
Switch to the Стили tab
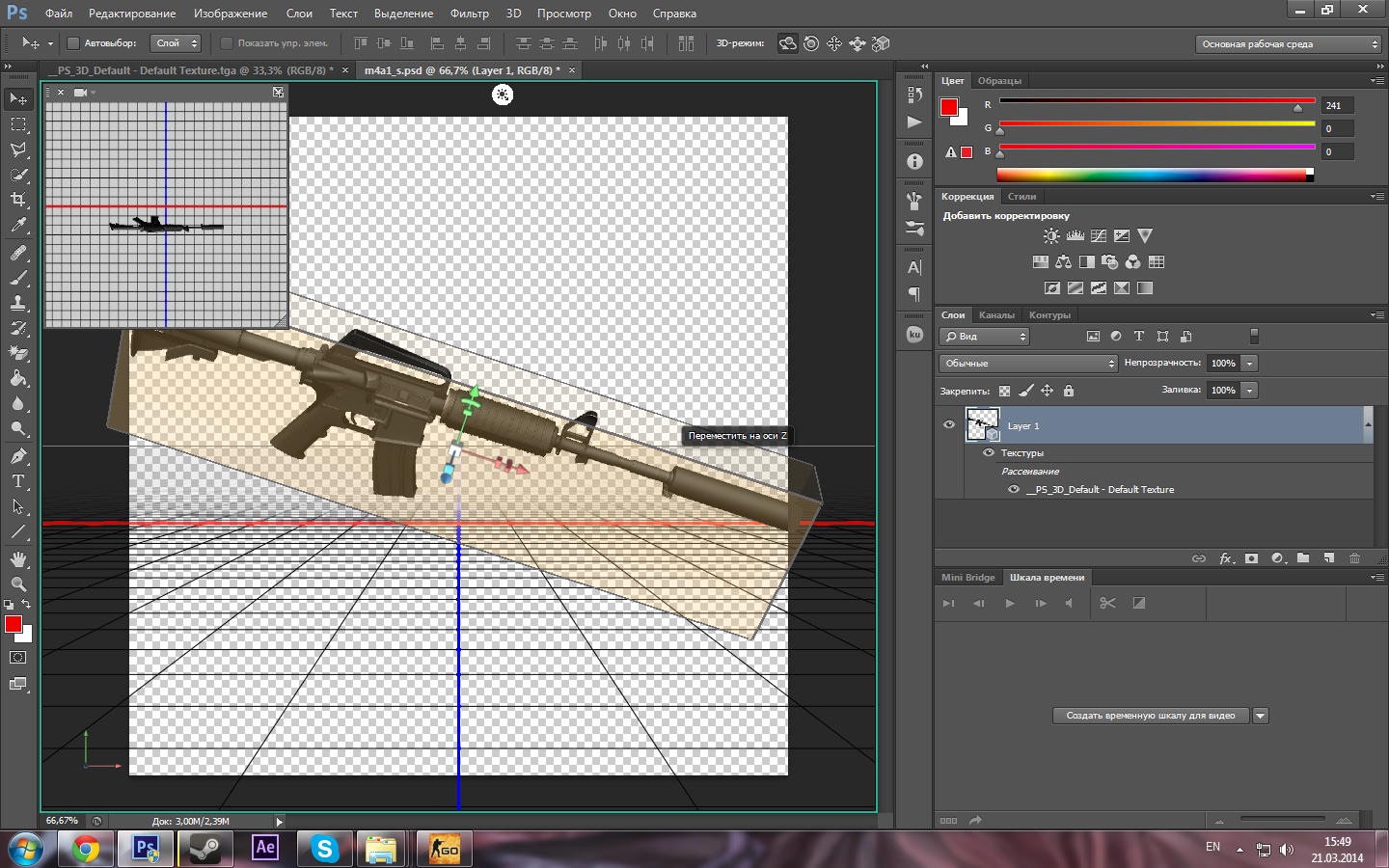[x=1022, y=197]
